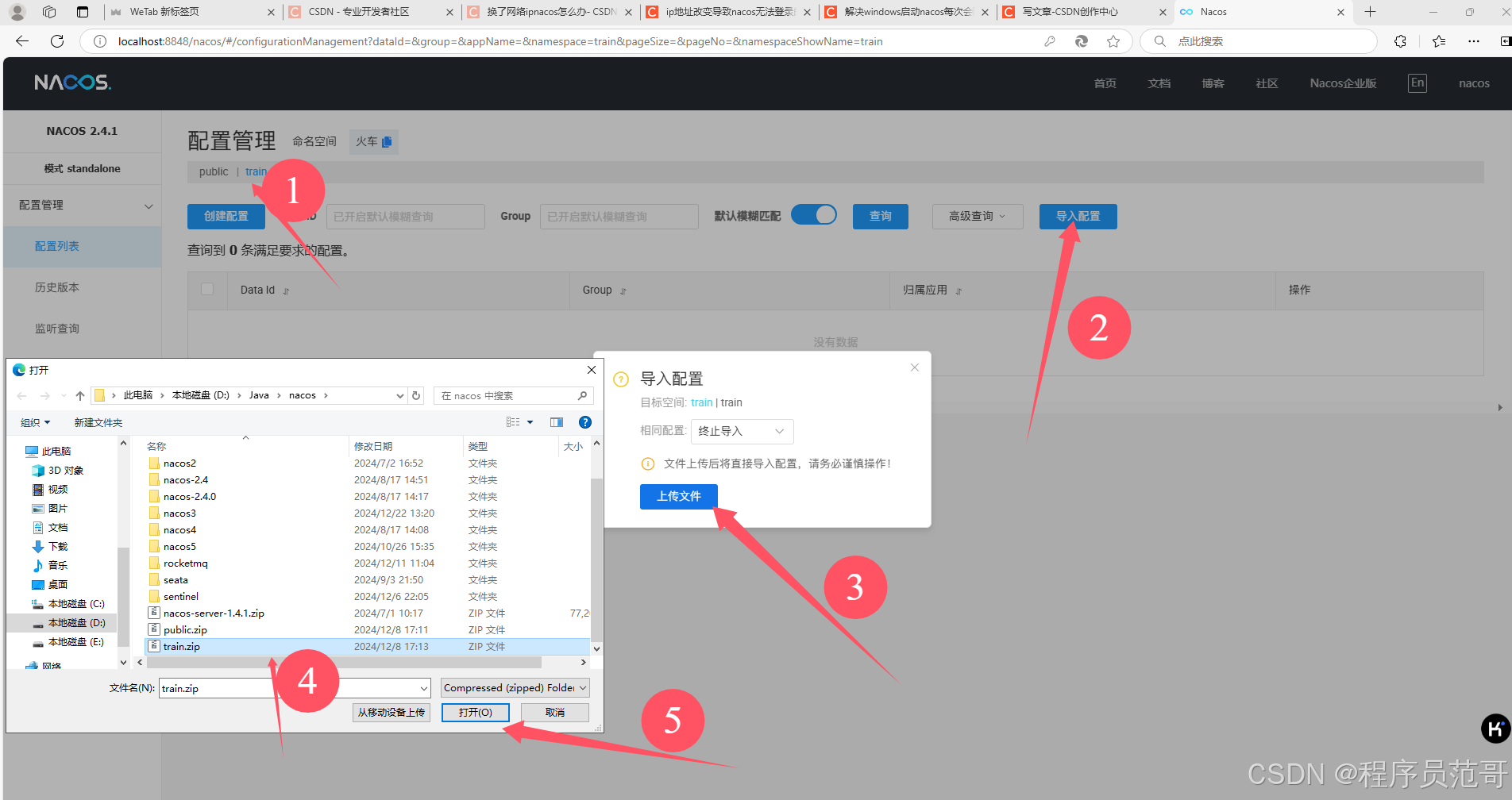The width and height of the screenshot is (1512, 800).
Task: Switch language with En icon
Action: [x=1417, y=83]
